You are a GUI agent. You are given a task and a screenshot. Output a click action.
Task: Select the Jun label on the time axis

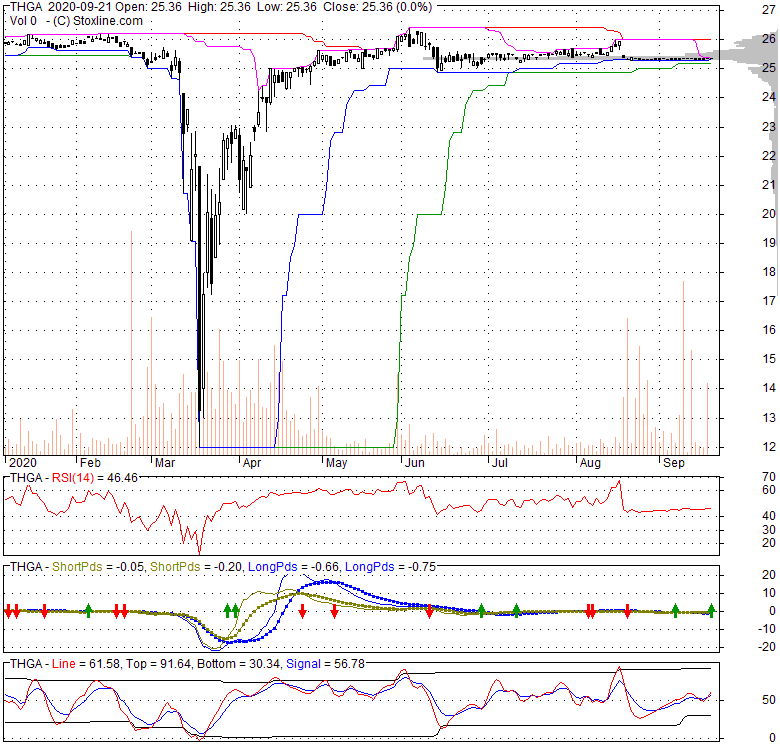[x=414, y=463]
